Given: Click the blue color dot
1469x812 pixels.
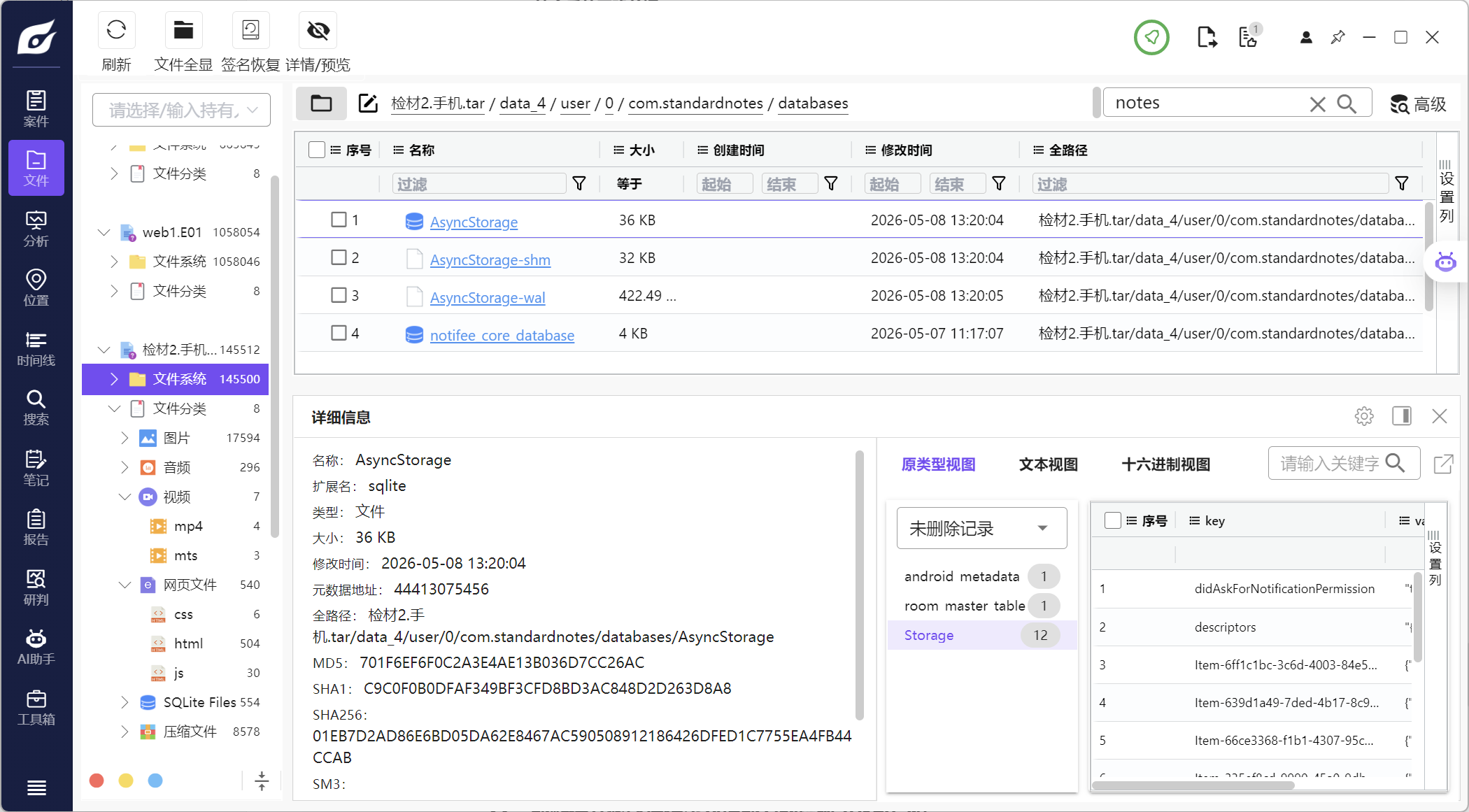Looking at the screenshot, I should pyautogui.click(x=155, y=781).
